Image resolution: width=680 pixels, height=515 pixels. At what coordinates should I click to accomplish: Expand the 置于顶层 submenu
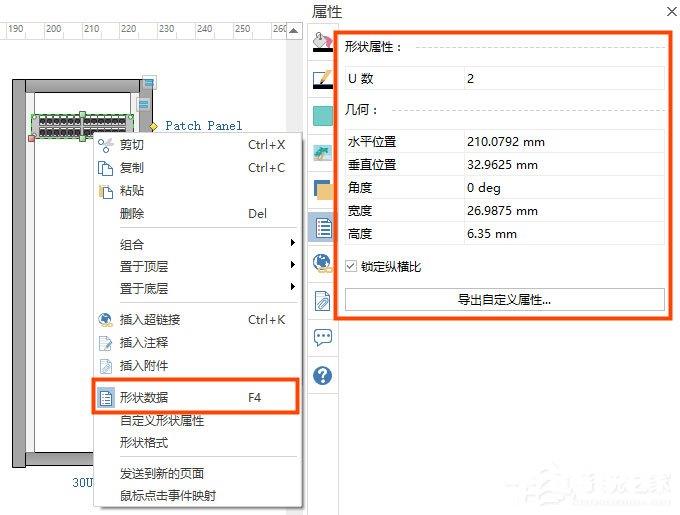pos(197,266)
